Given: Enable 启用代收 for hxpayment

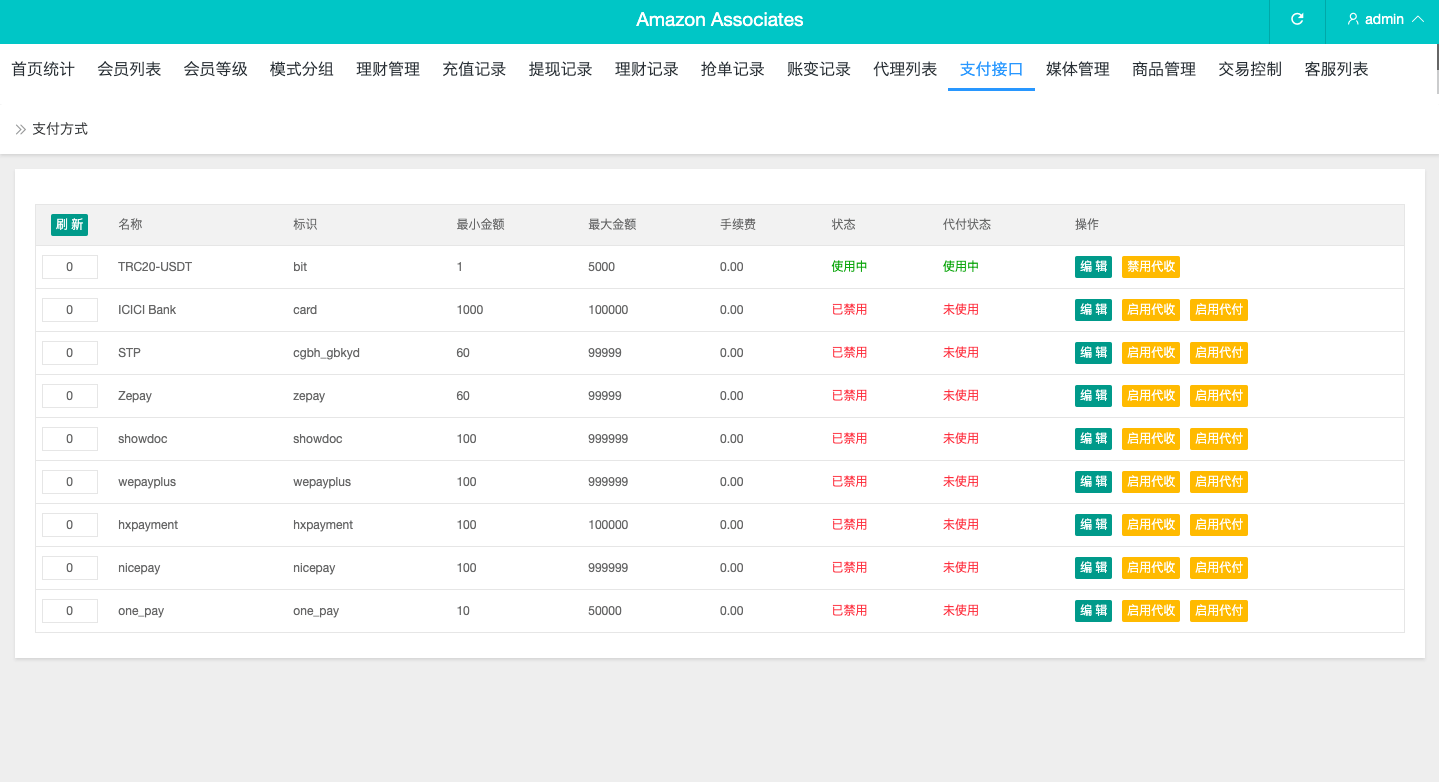Looking at the screenshot, I should click(x=1150, y=525).
